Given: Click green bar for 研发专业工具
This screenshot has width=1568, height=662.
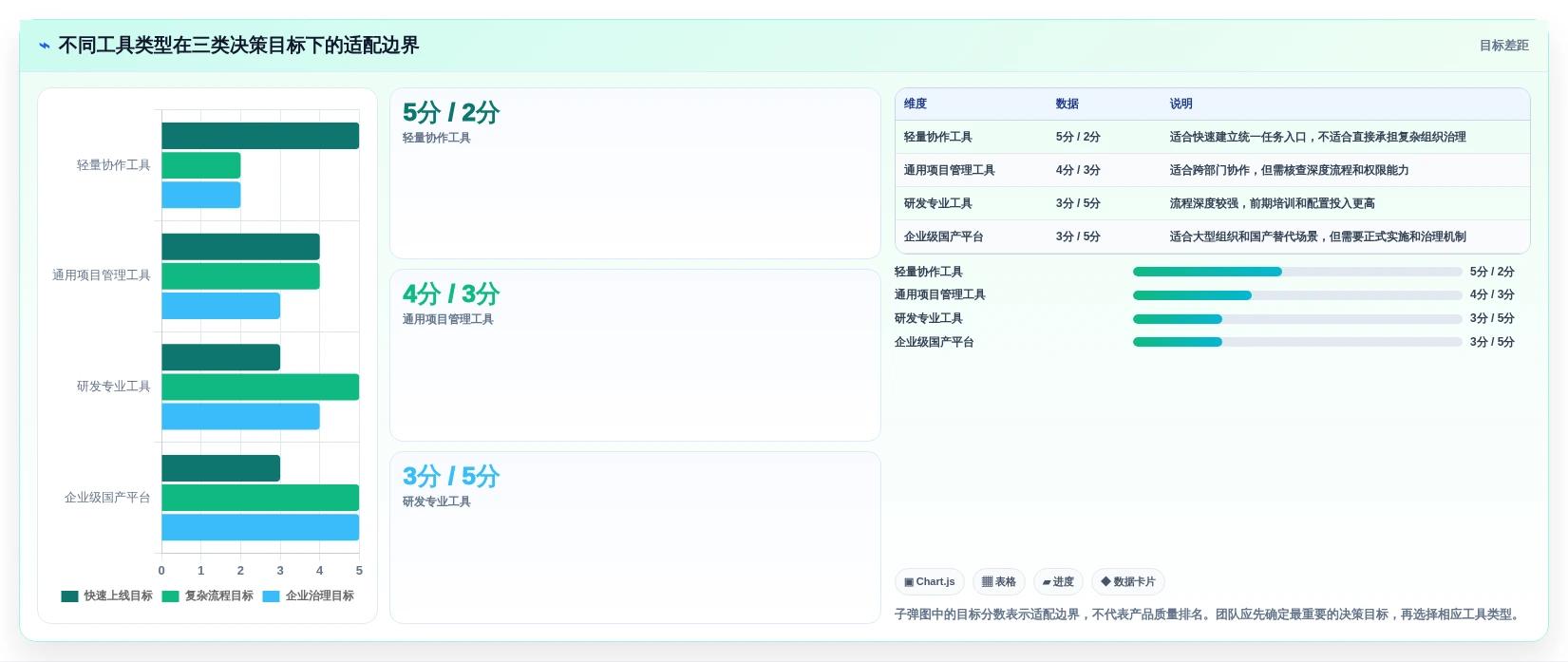Looking at the screenshot, I should 260,387.
